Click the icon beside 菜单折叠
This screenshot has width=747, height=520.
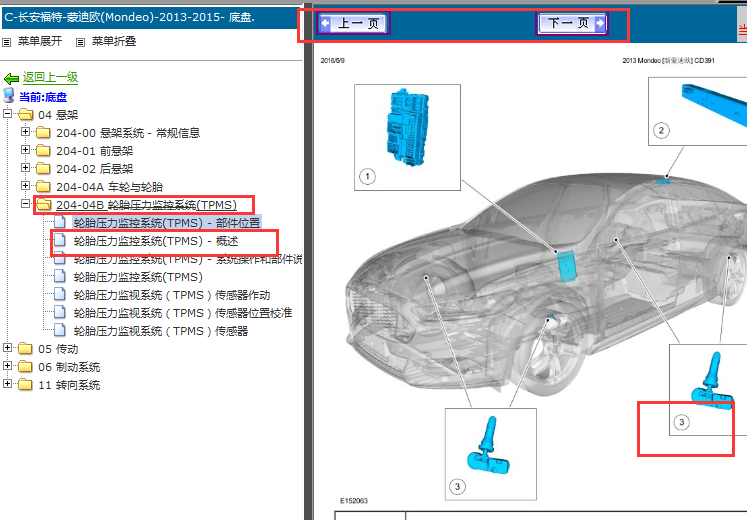(81, 42)
